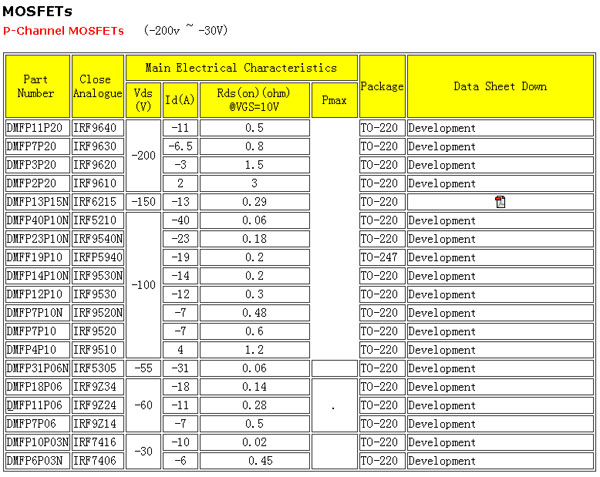Click the P-Channel MOSFETs red heading

click(x=64, y=31)
